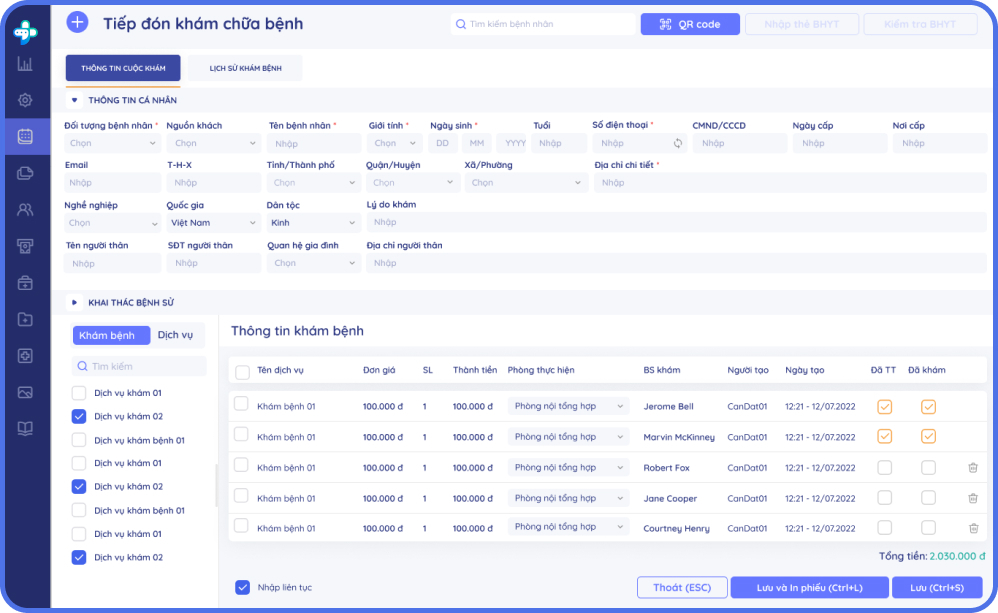Delete the Jane Cooper row with trash icon
This screenshot has height=613, width=998.
point(973,498)
